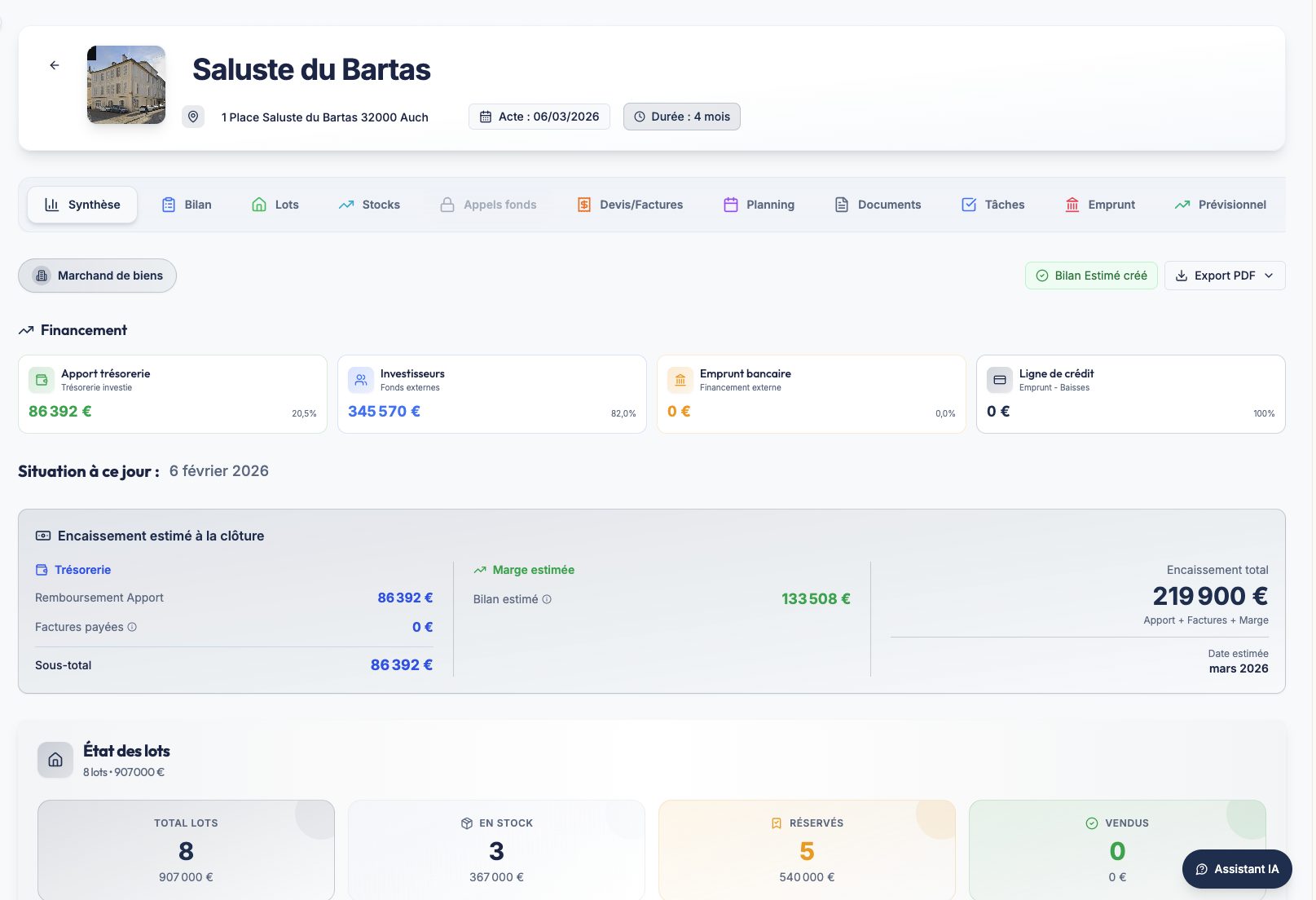
Task: Switch to the Lots tab
Action: 275,205
